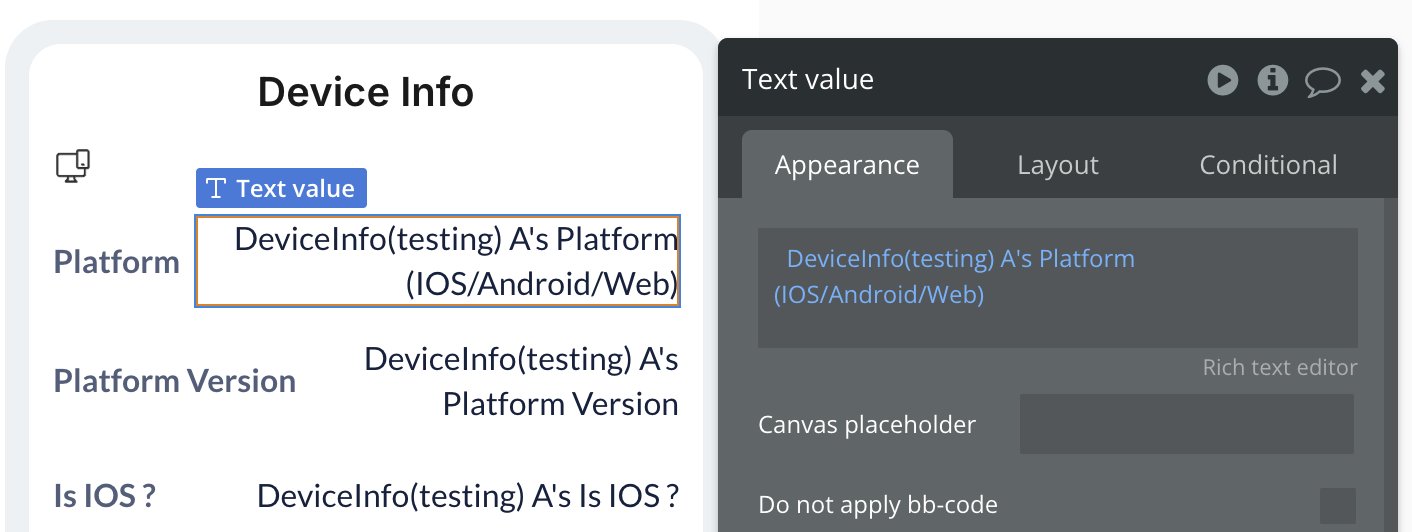Close the Text value property panel

[1373, 81]
